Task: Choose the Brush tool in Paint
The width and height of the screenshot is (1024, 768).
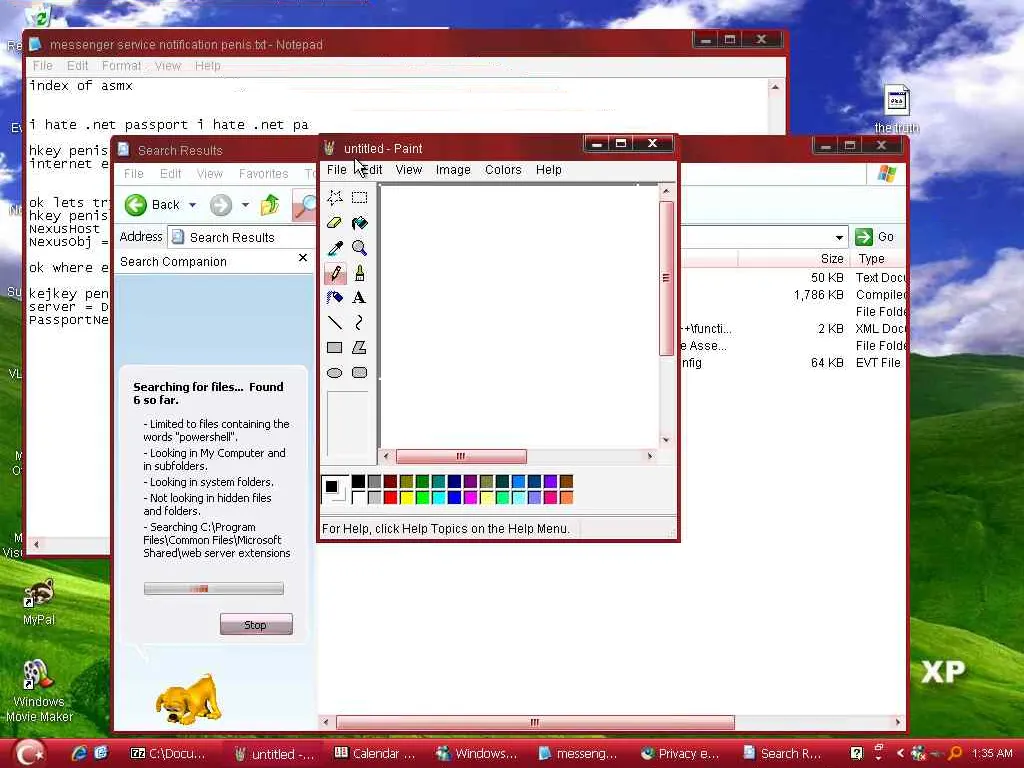Action: click(x=359, y=273)
